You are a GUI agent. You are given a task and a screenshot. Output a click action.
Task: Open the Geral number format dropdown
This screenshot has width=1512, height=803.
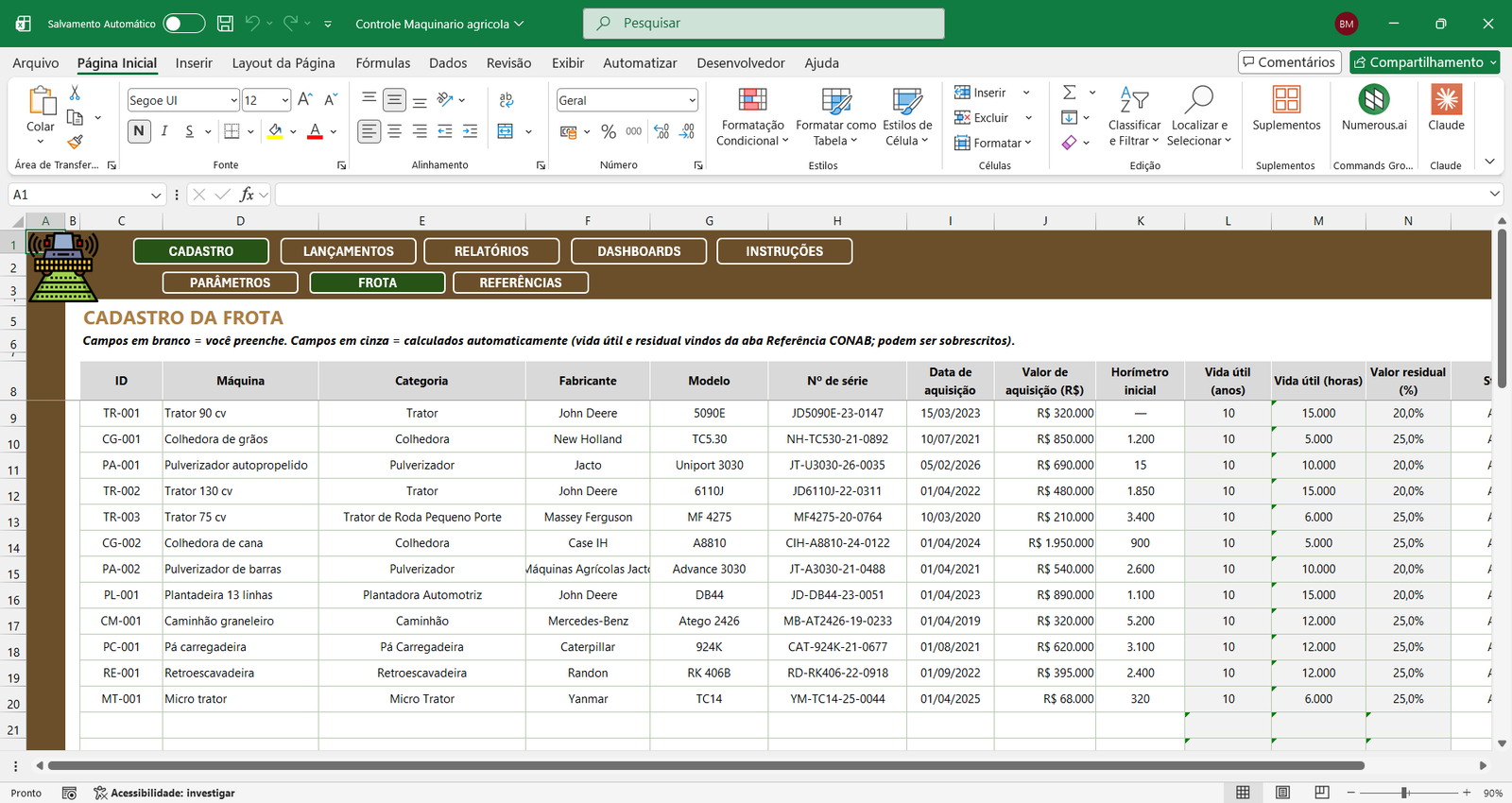pyautogui.click(x=692, y=100)
